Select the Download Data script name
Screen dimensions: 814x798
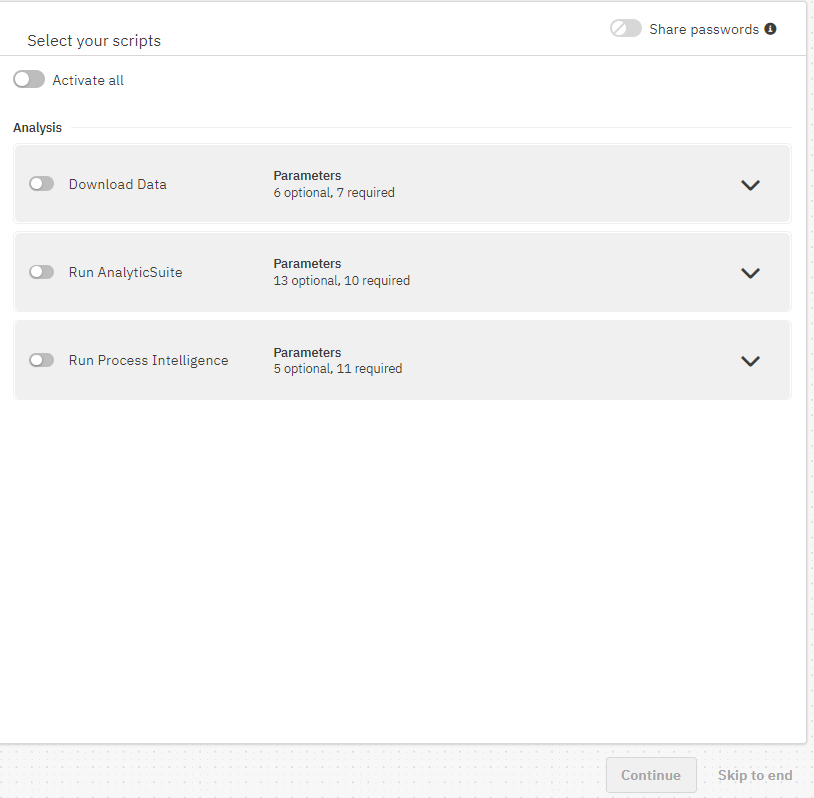coord(117,184)
